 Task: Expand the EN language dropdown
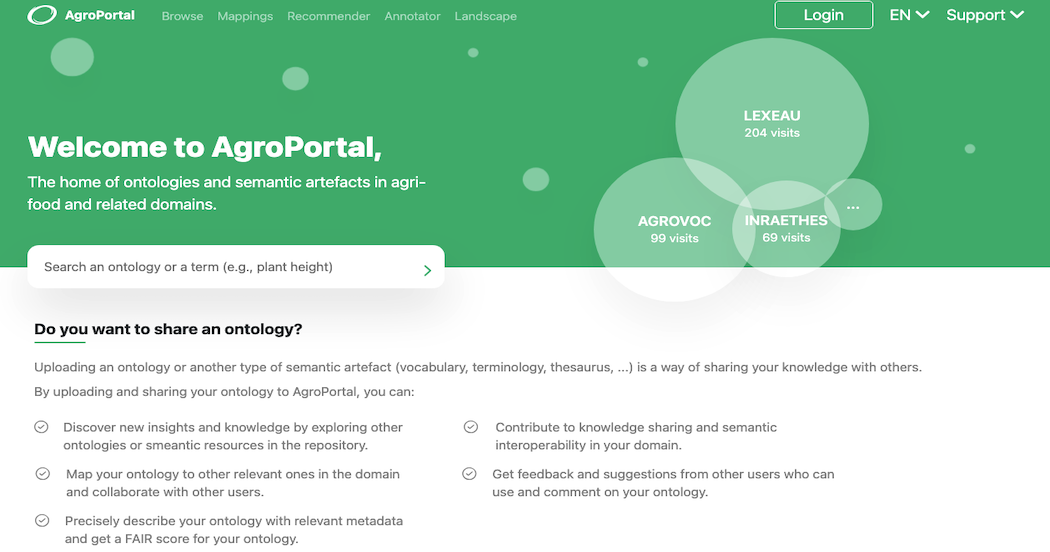(909, 15)
